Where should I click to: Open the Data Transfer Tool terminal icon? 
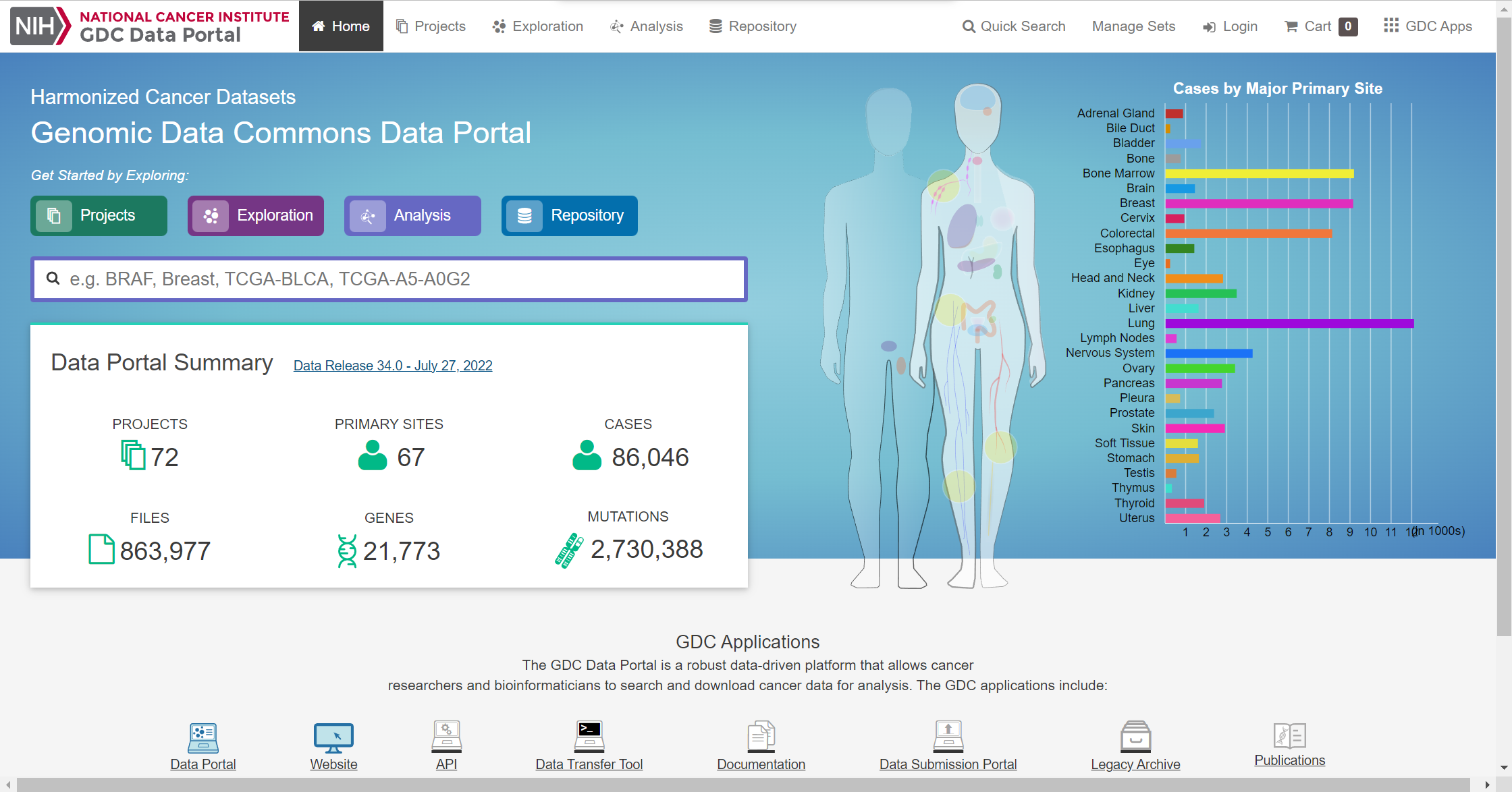pos(589,736)
